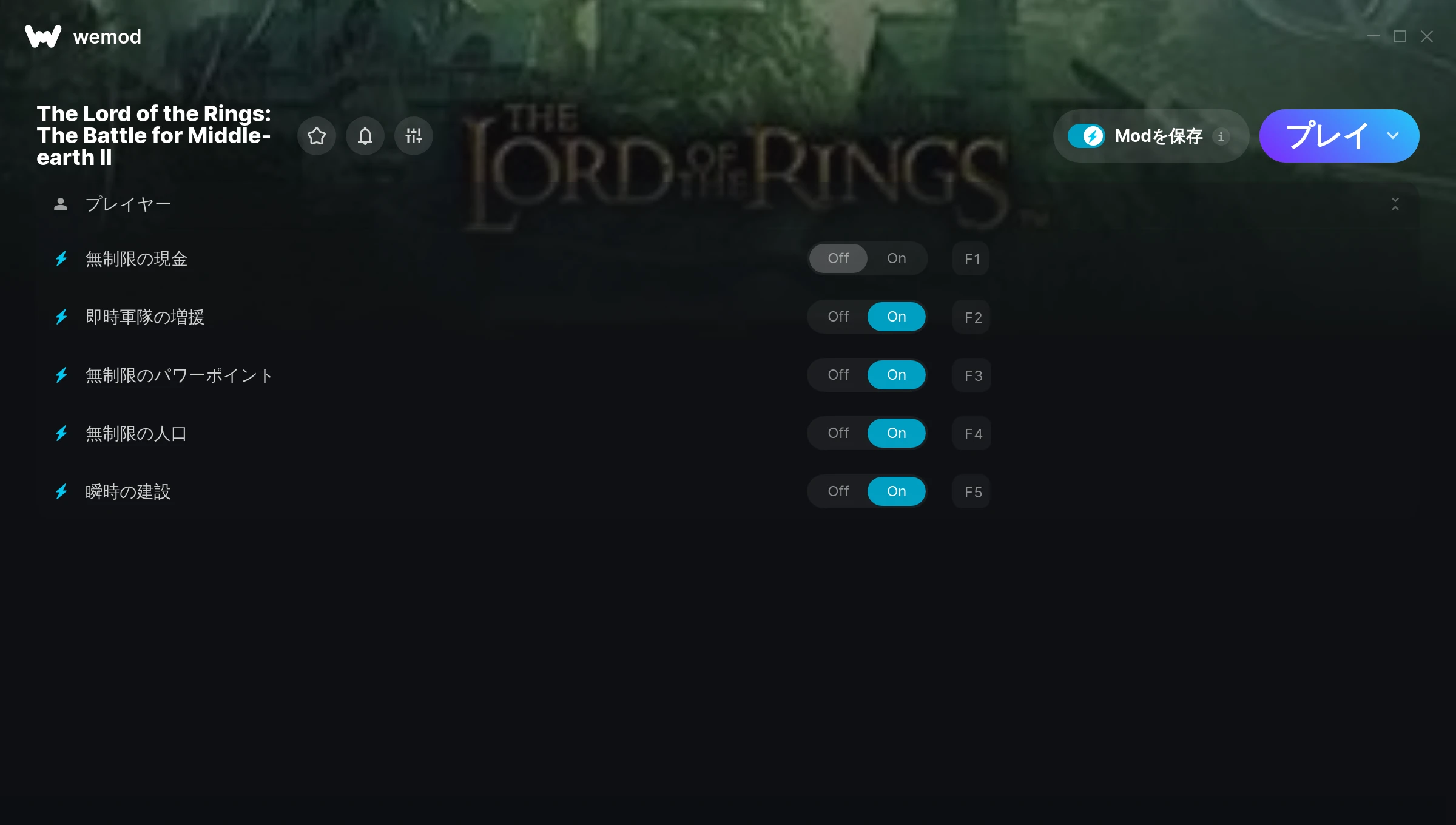Select the 無制限のパワーポイント cheat label
This screenshot has width=1456, height=825.
pos(179,375)
